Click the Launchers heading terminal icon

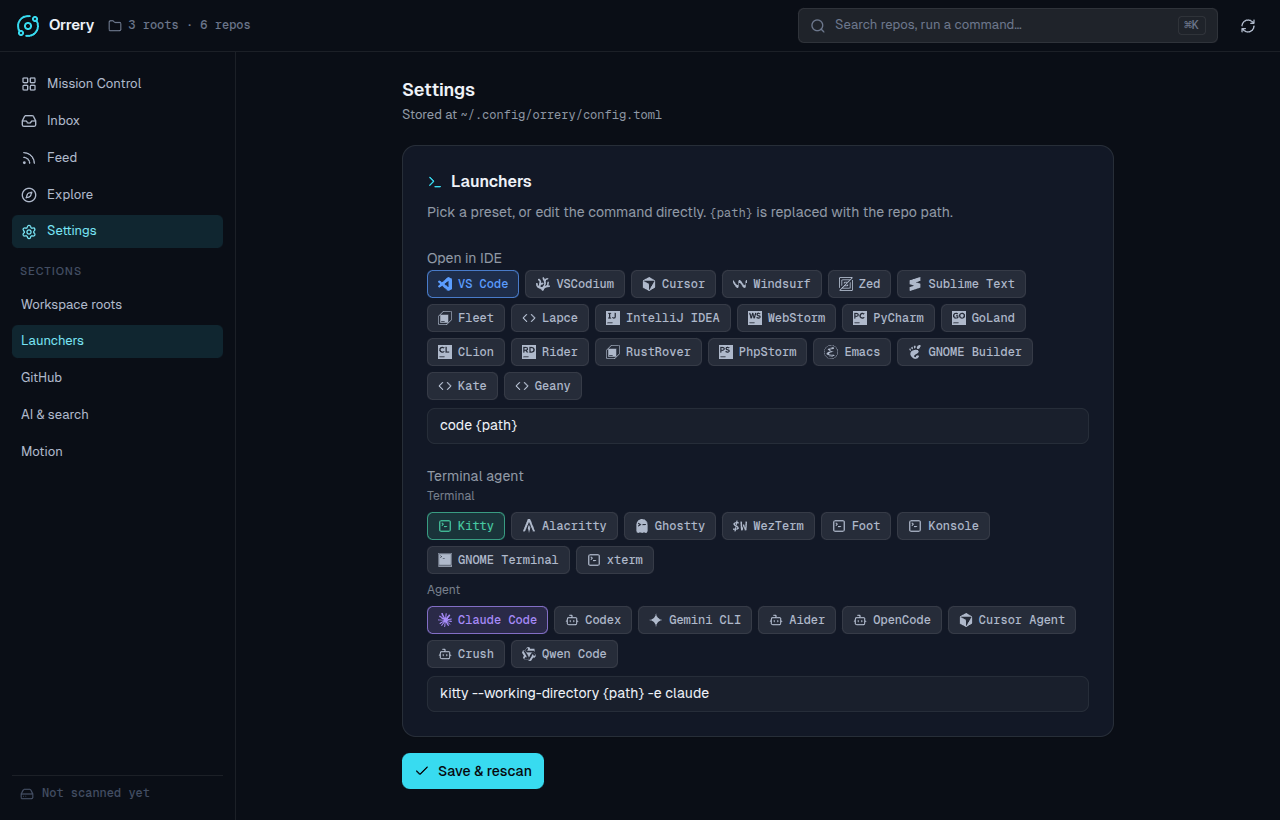pos(434,182)
